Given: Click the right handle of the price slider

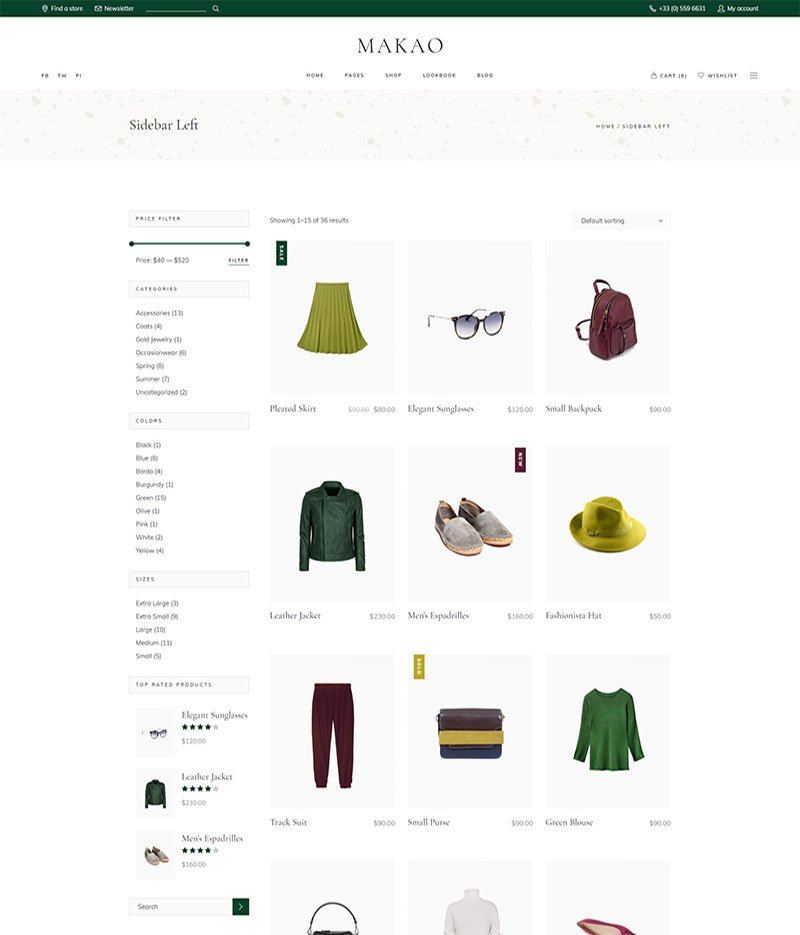Looking at the screenshot, I should pyautogui.click(x=247, y=243).
